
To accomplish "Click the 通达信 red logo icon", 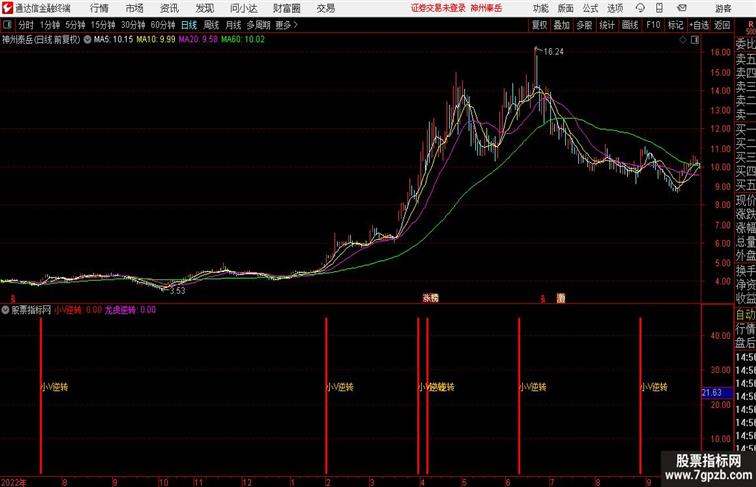I will tap(7, 8).
